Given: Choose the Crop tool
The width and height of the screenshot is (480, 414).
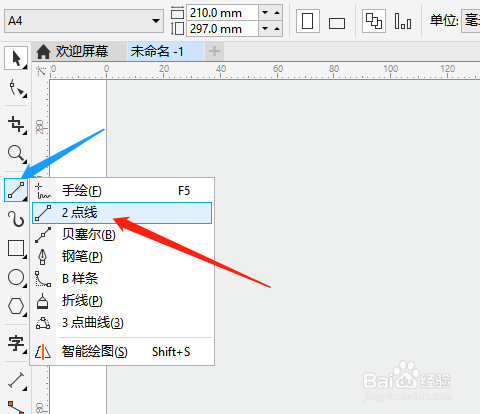Looking at the screenshot, I should pos(17,125).
